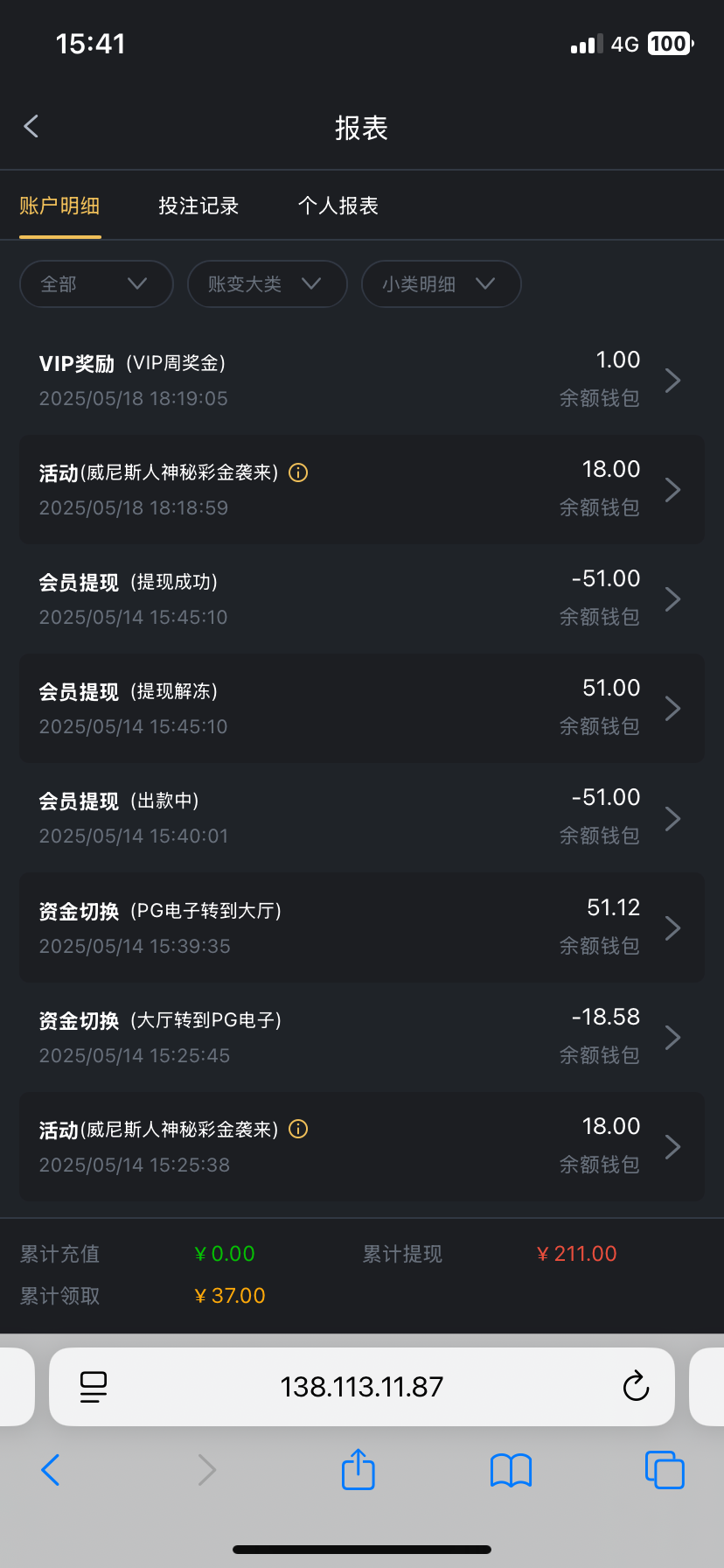Tap info icon on 15:25:38 活动 entry
The image size is (724, 1568).
(x=298, y=1129)
